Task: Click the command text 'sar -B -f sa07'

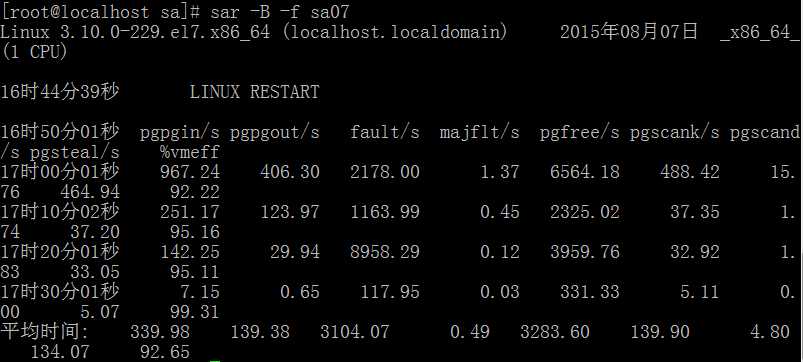Action: (x=280, y=11)
